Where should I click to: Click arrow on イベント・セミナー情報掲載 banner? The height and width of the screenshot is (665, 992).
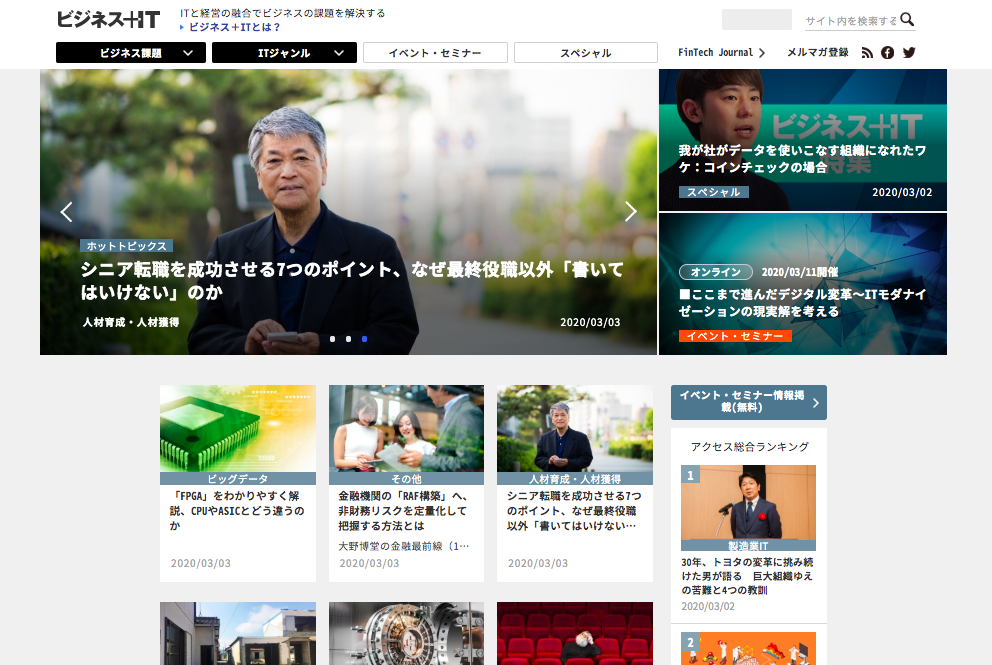pos(815,403)
